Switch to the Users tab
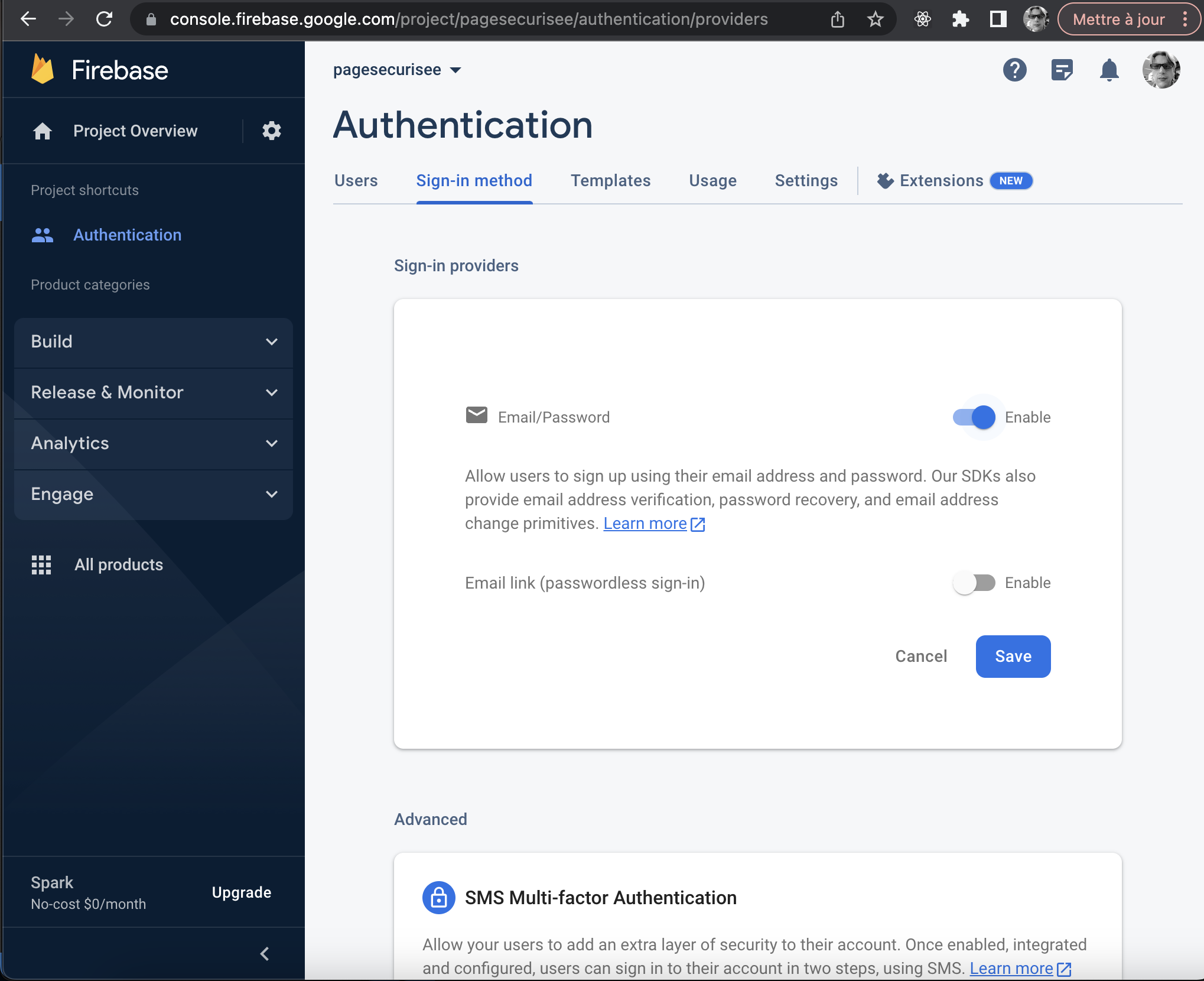 356,181
